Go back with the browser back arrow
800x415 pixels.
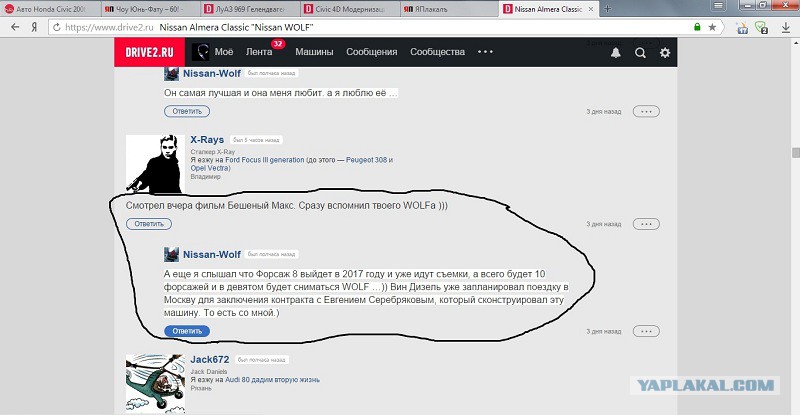(15, 27)
